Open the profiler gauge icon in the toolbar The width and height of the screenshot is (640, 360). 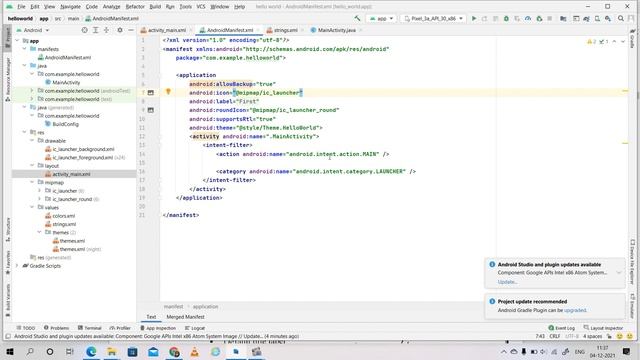click(528, 18)
